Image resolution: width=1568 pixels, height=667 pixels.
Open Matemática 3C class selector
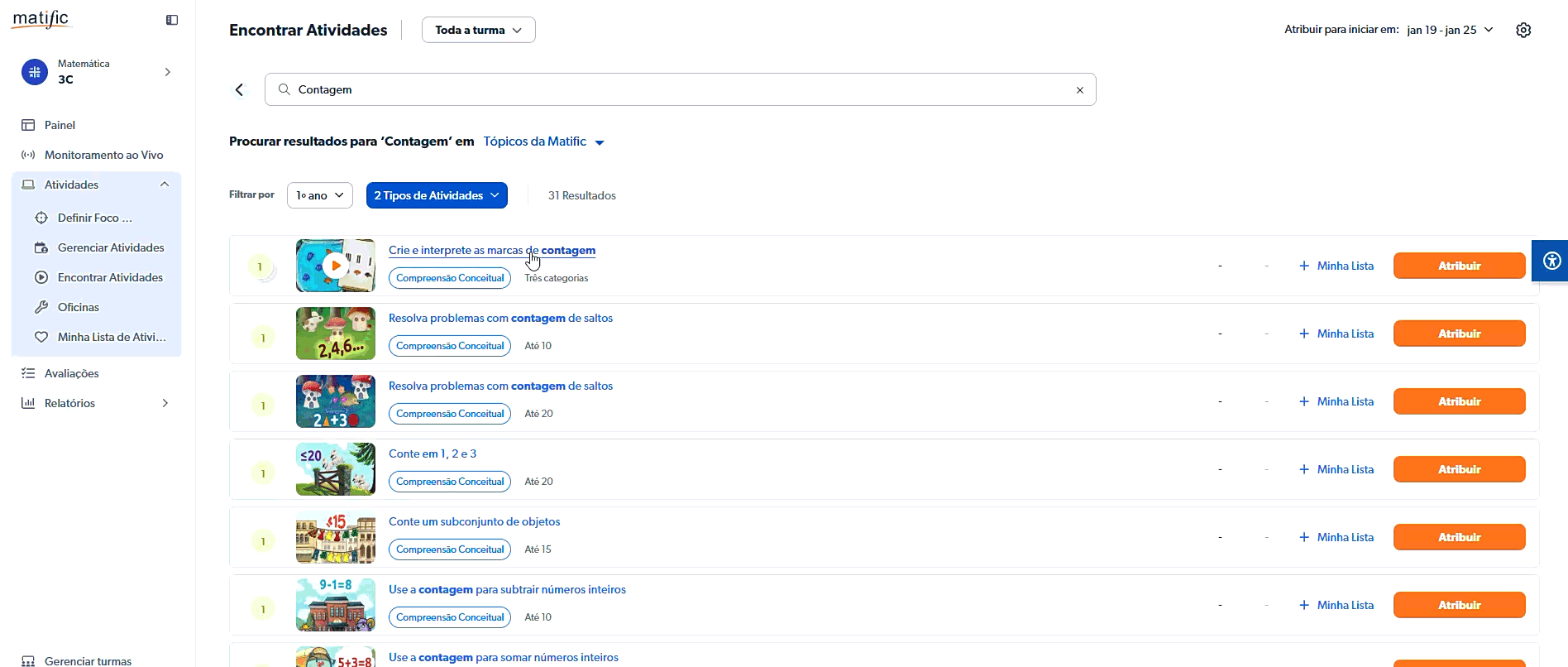(97, 72)
